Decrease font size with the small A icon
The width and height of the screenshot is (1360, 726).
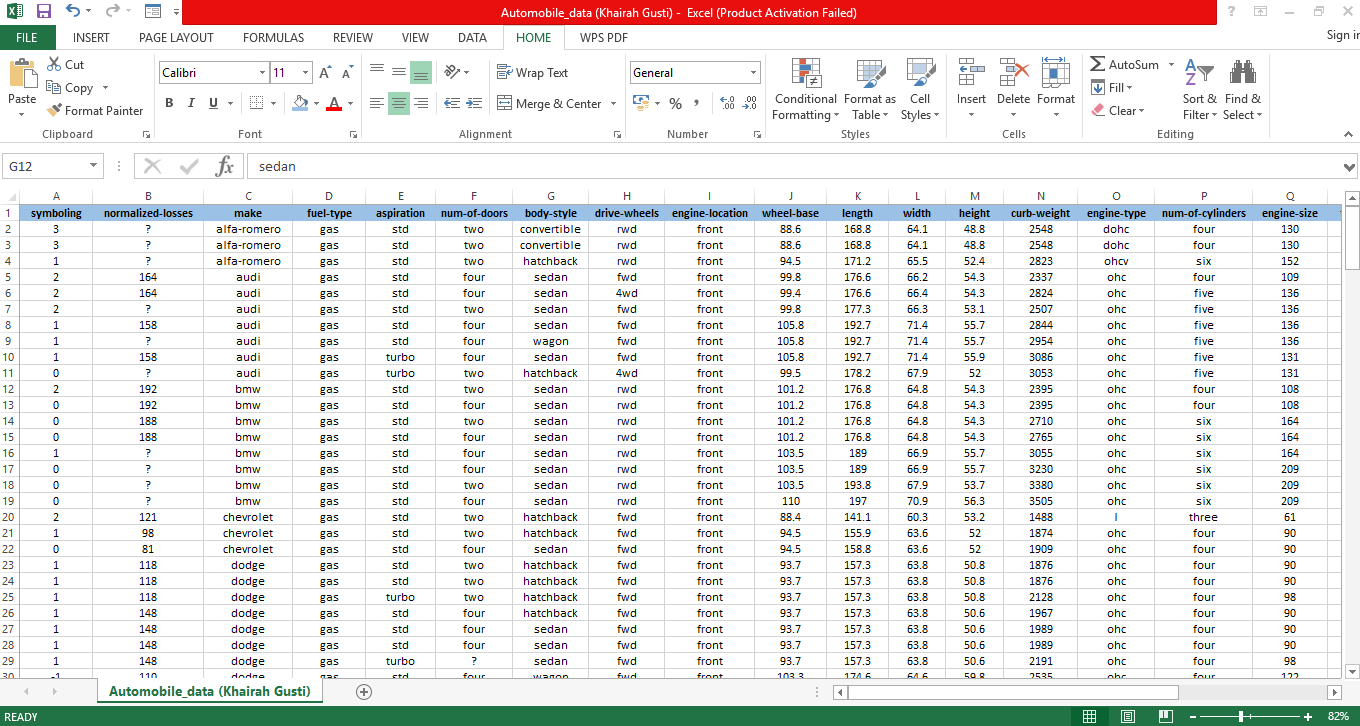(x=347, y=73)
